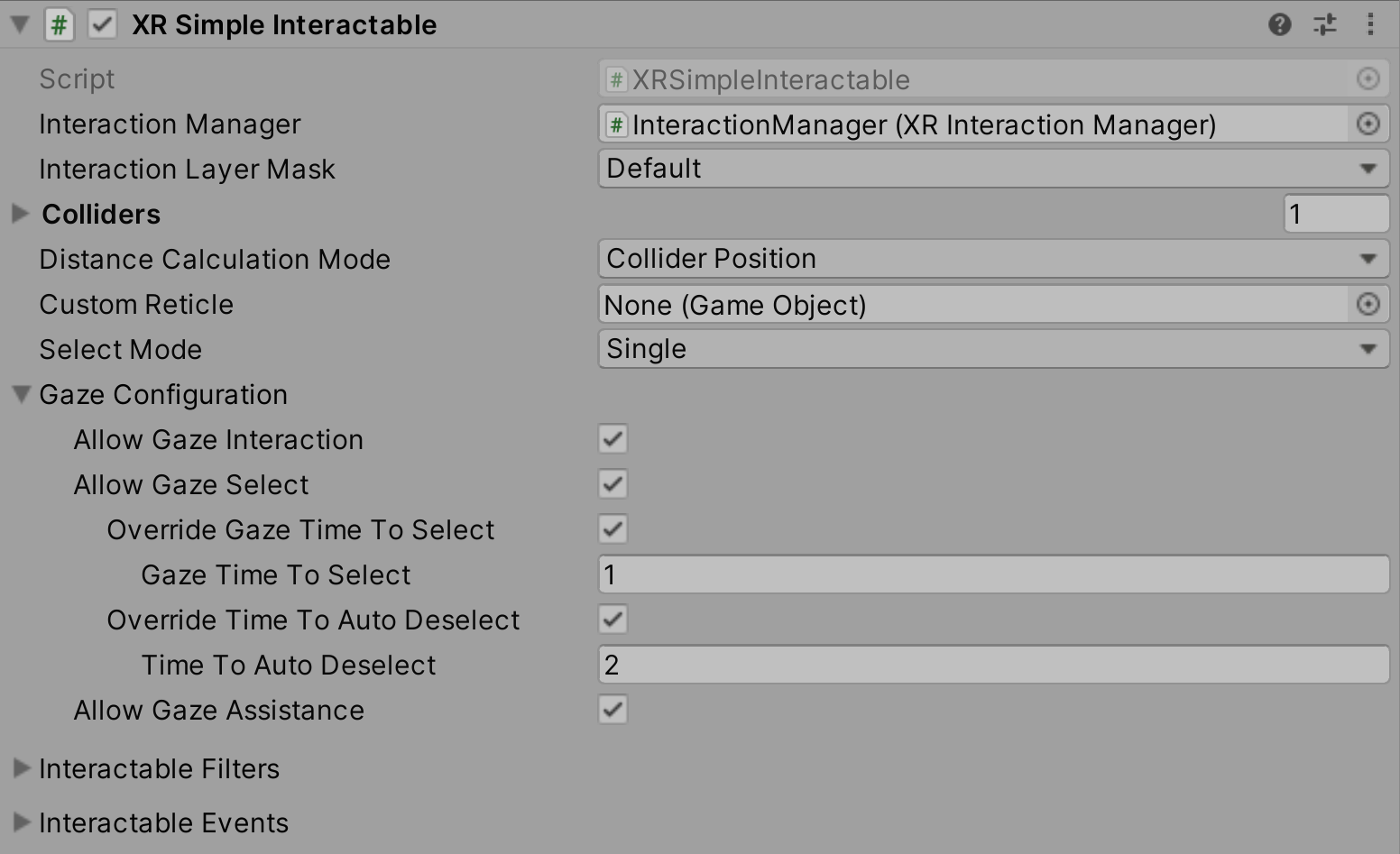This screenshot has width=1400, height=854.
Task: Click the script icon beside the XR Simple Interactable title
Action: click(59, 25)
